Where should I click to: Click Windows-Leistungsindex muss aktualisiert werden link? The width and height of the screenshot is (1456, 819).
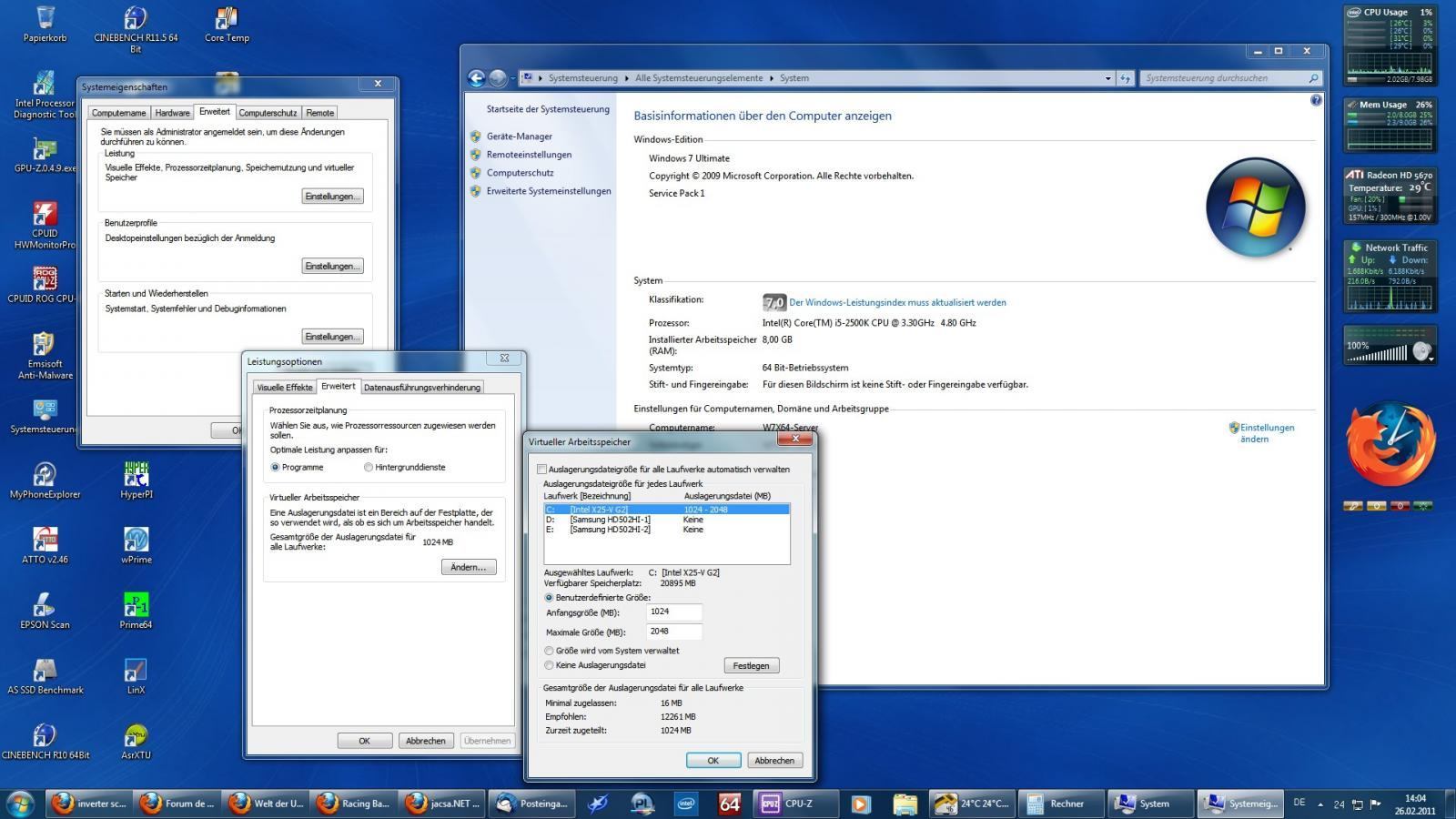pos(897,303)
